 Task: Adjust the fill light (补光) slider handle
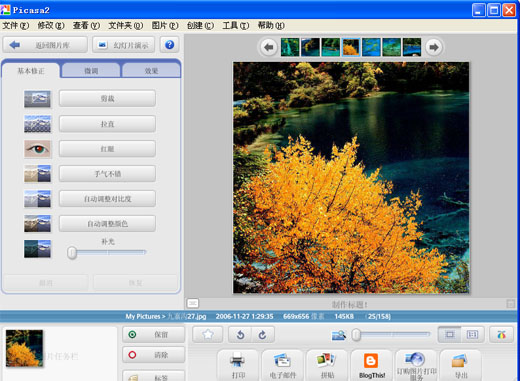coord(72,253)
